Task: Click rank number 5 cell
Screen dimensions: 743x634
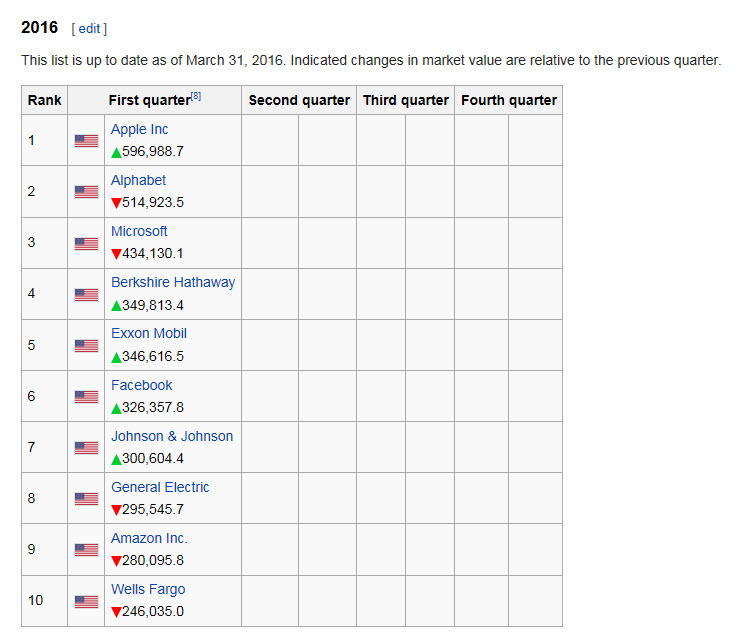Action: [45, 345]
